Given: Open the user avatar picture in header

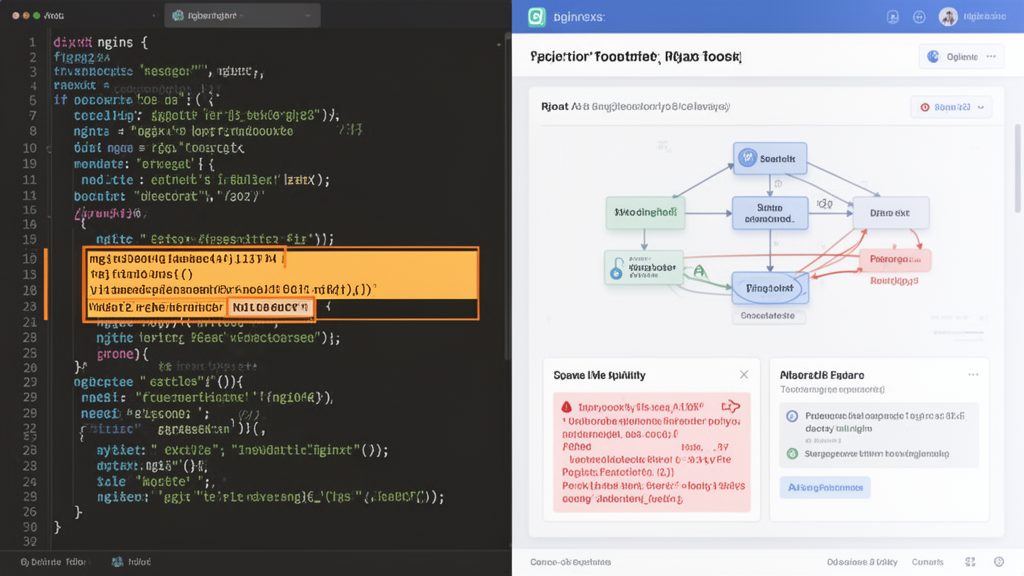Looking at the screenshot, I should click(948, 16).
